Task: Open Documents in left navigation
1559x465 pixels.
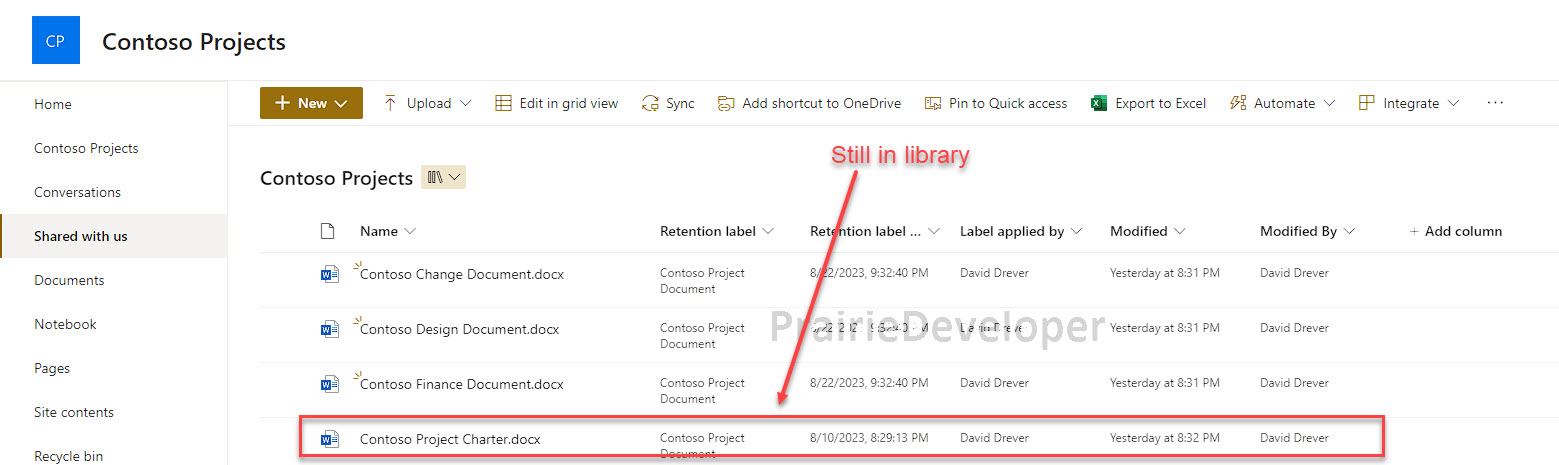Action: pyautogui.click(x=70, y=280)
